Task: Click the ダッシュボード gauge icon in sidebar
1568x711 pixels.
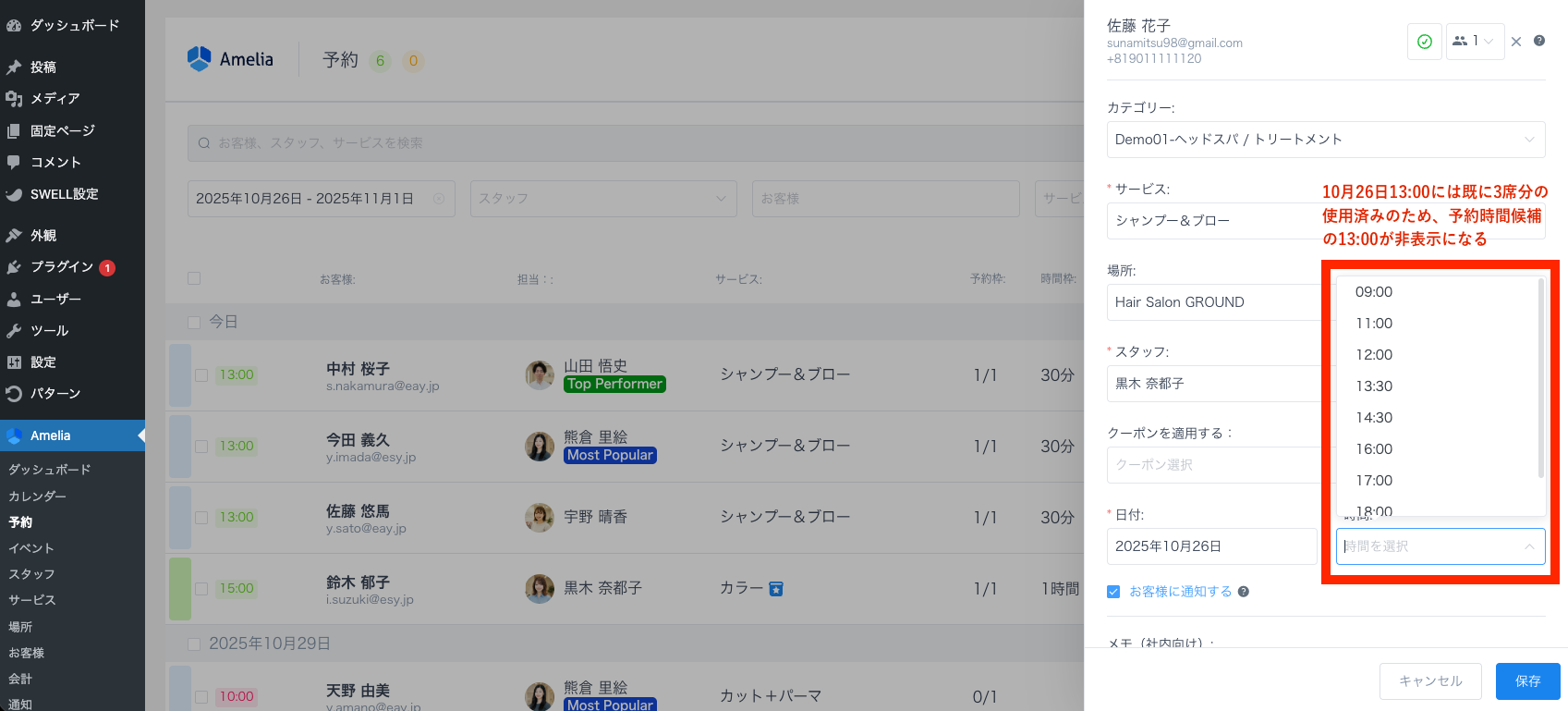Action: tap(14, 26)
